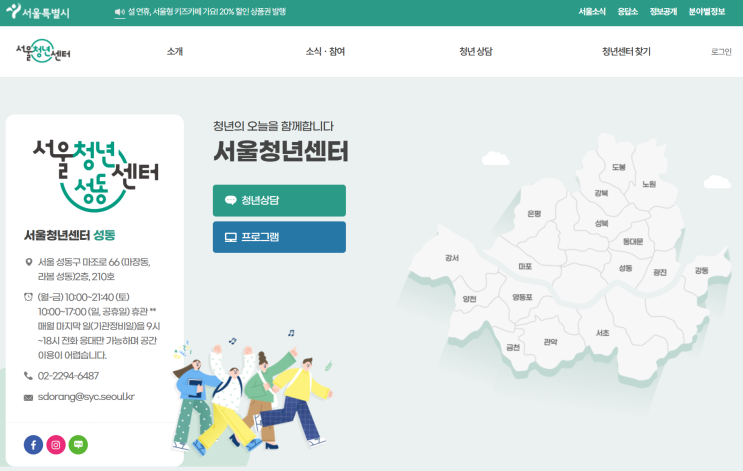
Task: Click the 청년상담 green button
Action: tap(279, 200)
